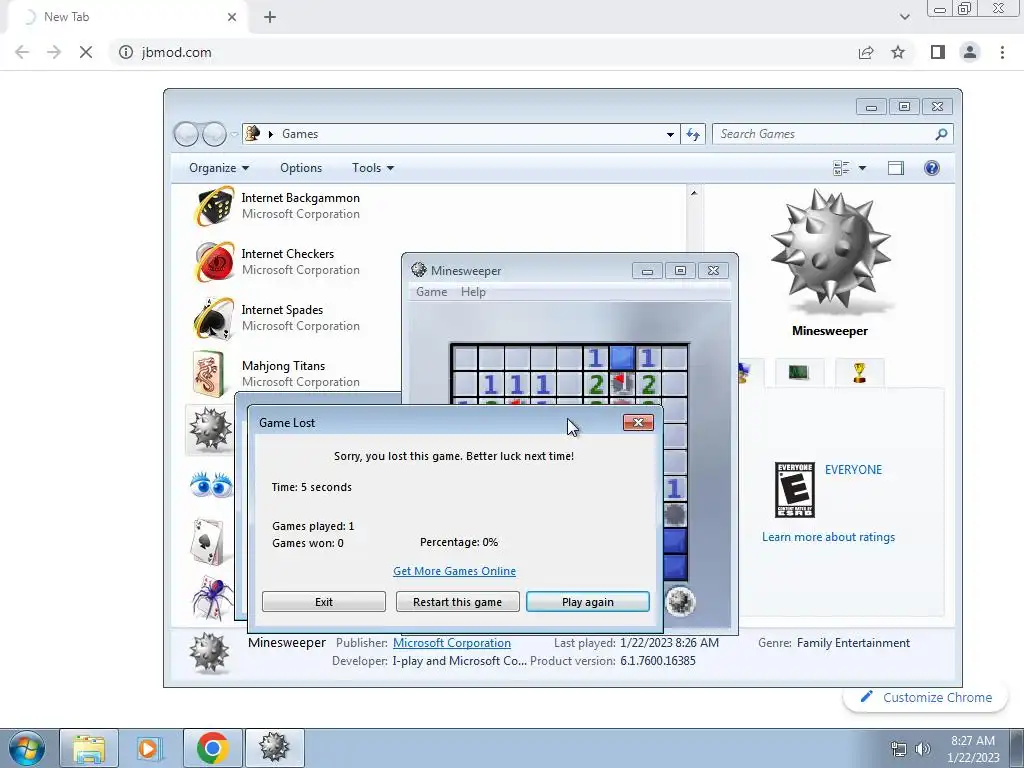
Task: Open the Purble Place eyes icon
Action: point(211,485)
